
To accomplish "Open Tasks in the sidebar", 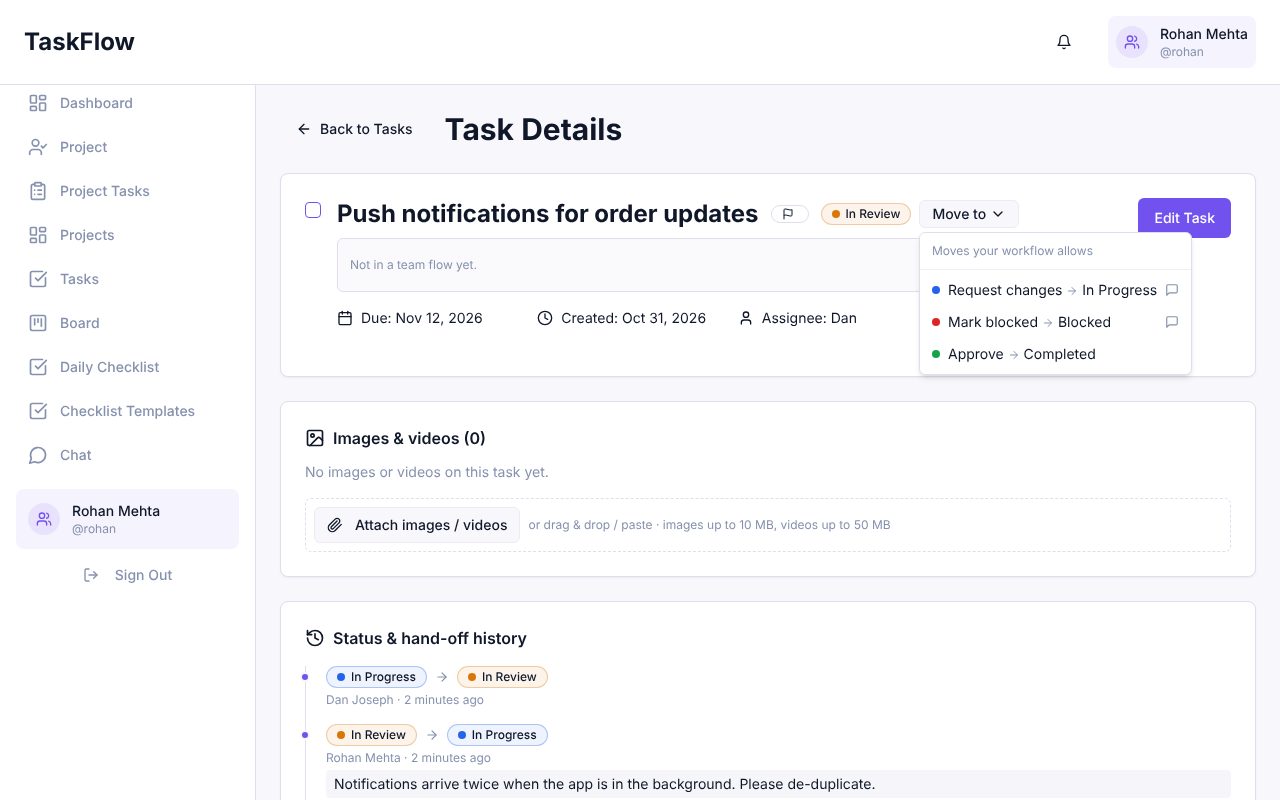I will [x=127, y=279].
